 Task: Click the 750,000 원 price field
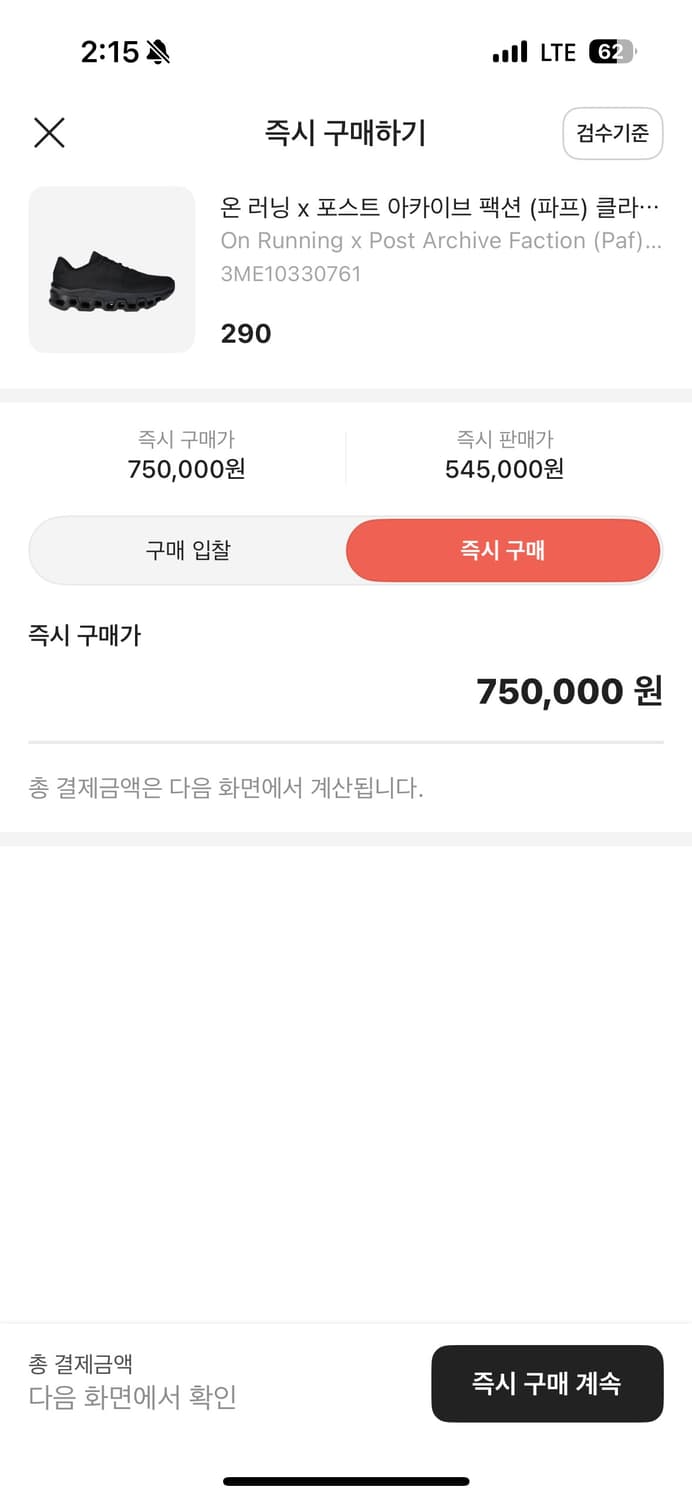point(567,691)
